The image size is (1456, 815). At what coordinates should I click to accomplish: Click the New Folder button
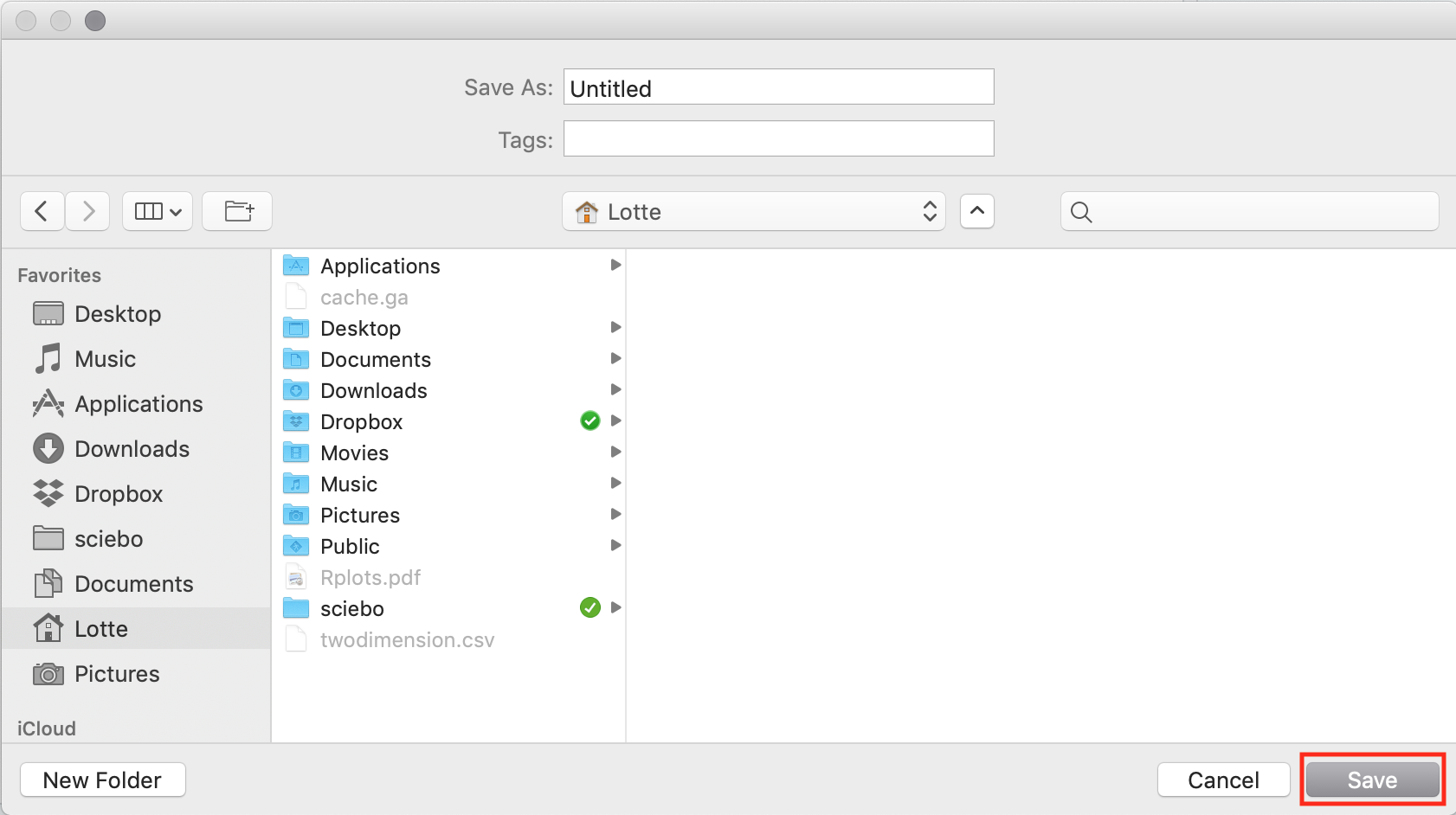102,780
